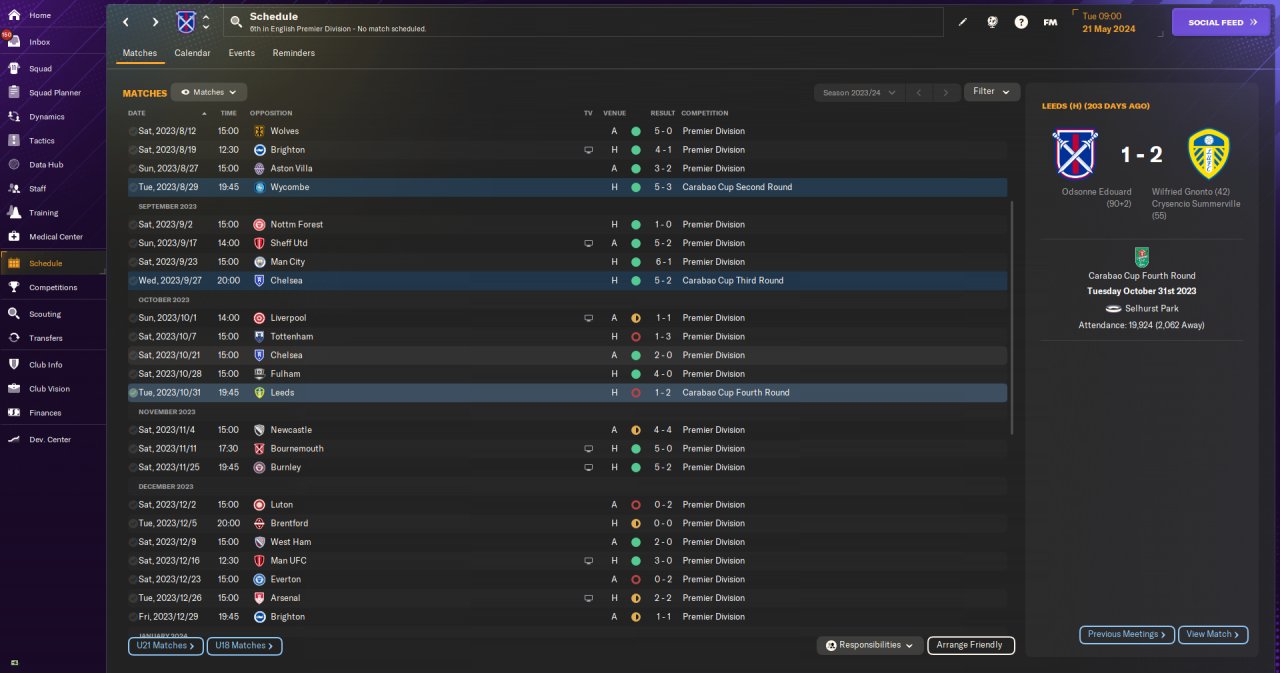Viewport: 1280px width, 673px height.
Task: Toggle selection circle for Everton match
Action: tap(133, 580)
